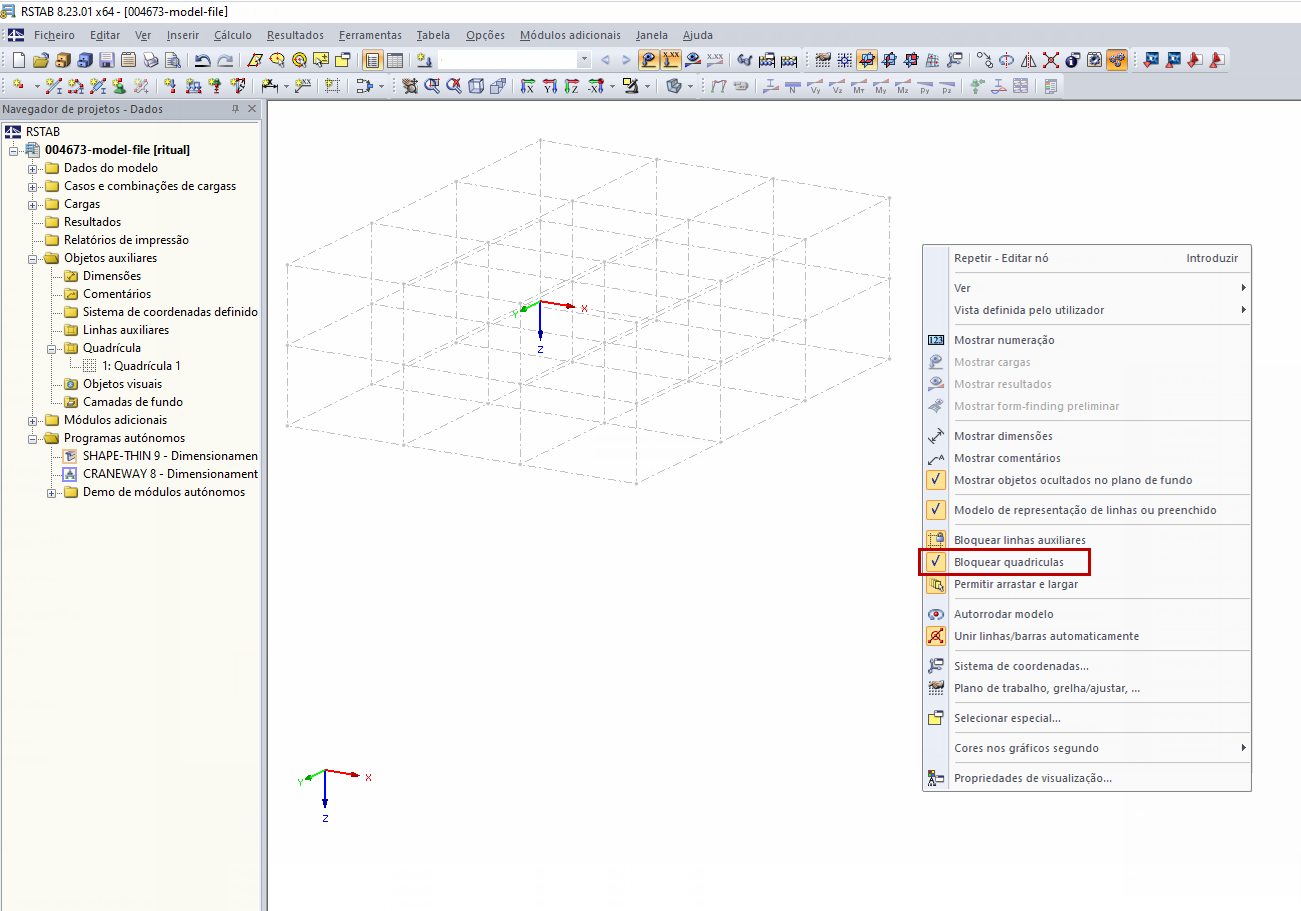Open the Ficheiro menu
Screen dimensions: 1301x911
point(54,35)
